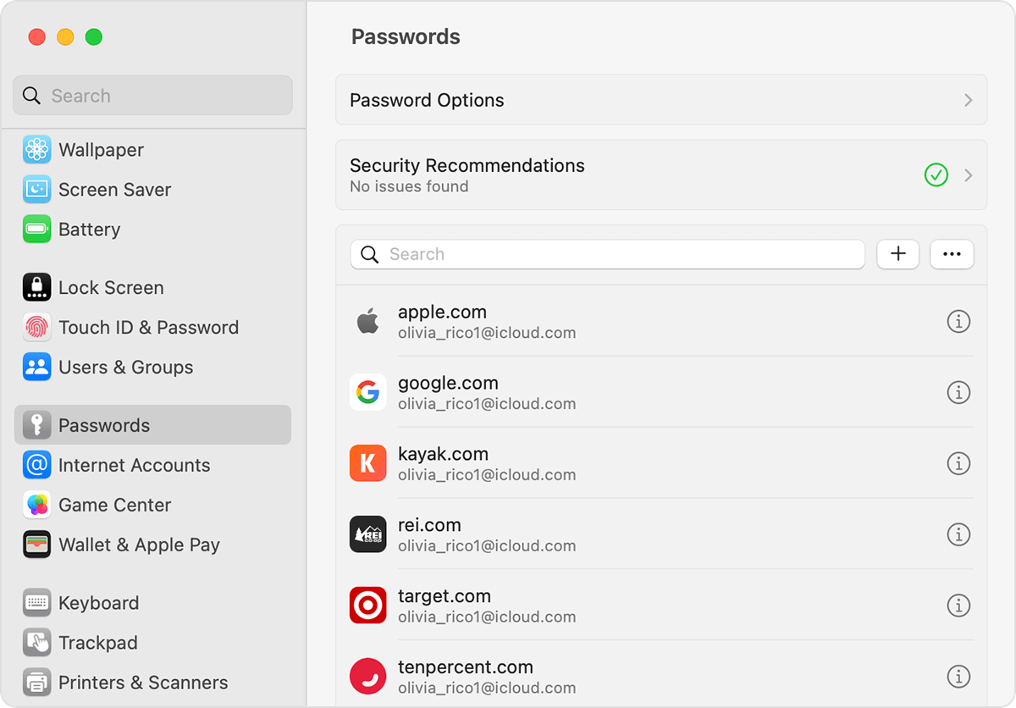Click the green Security Recommendations checkmark
The height and width of the screenshot is (708, 1016).
pyautogui.click(x=936, y=175)
